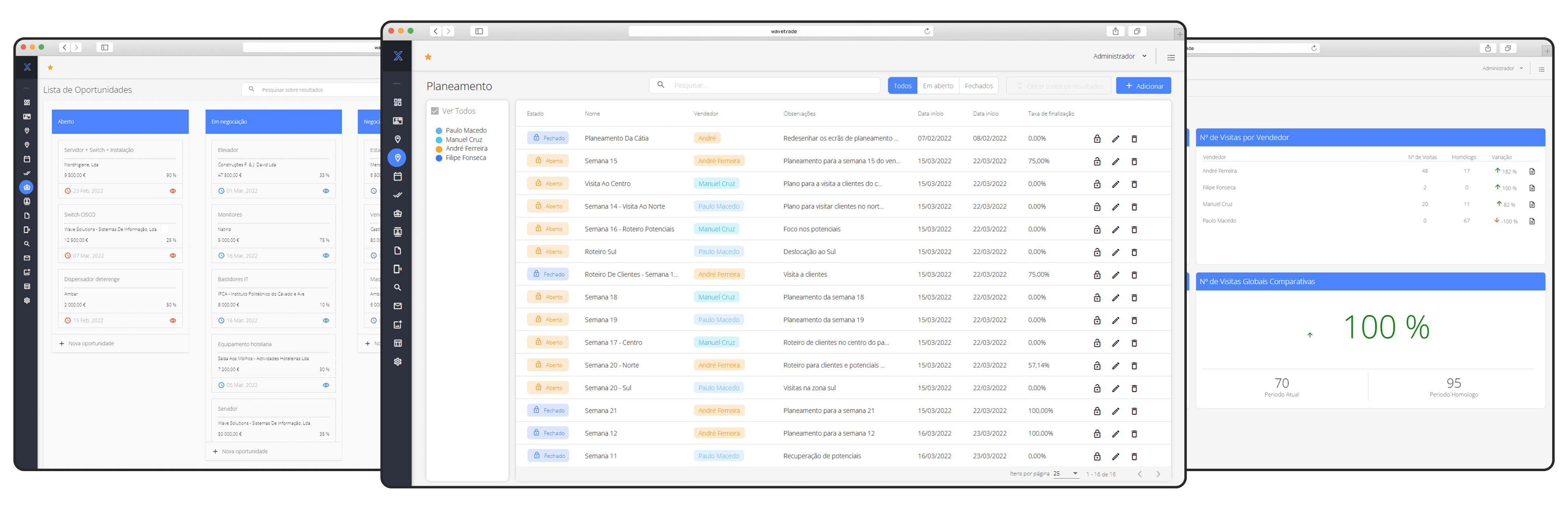Toggle the Ver Todos checkbox
The height and width of the screenshot is (510, 1568).
coord(435,111)
